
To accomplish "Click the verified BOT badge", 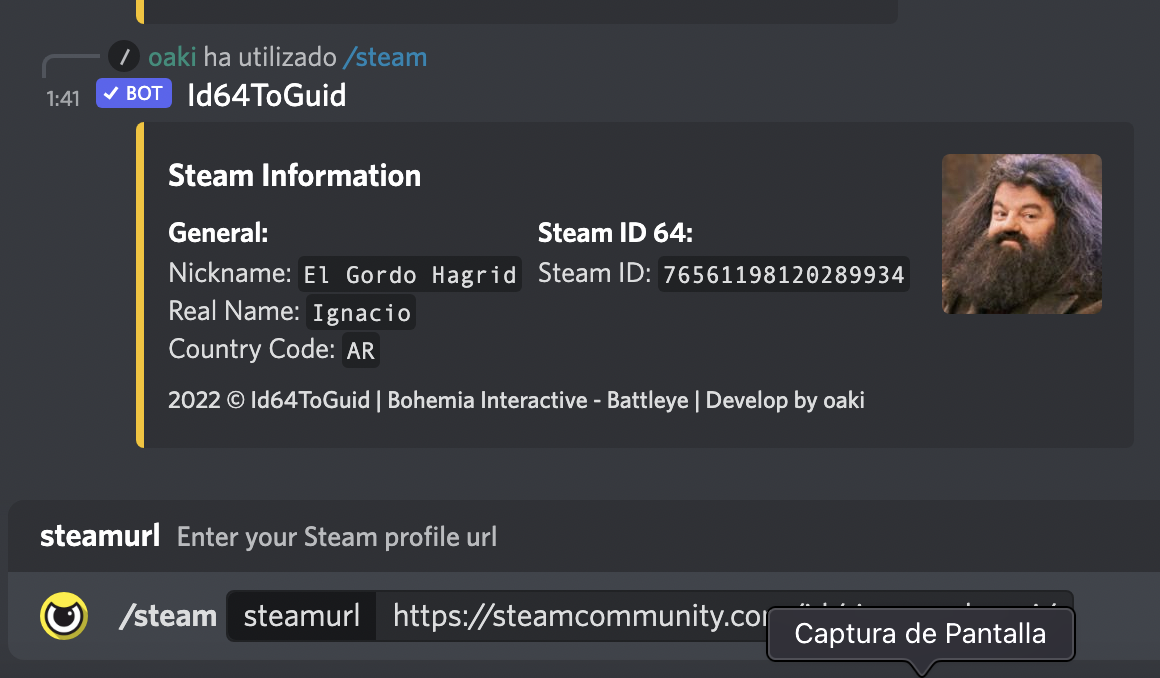I will coord(134,94).
